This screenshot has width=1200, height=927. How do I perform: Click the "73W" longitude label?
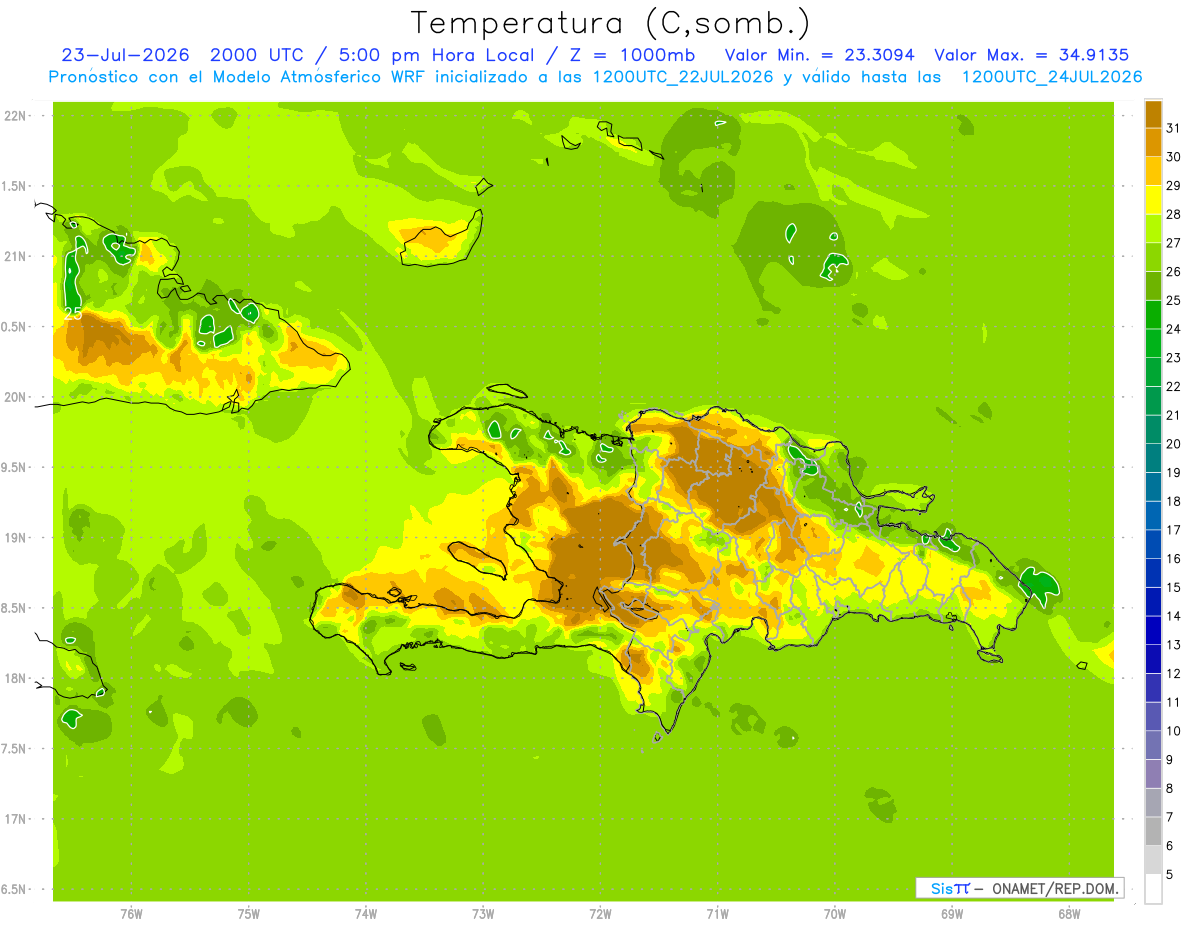483,913
